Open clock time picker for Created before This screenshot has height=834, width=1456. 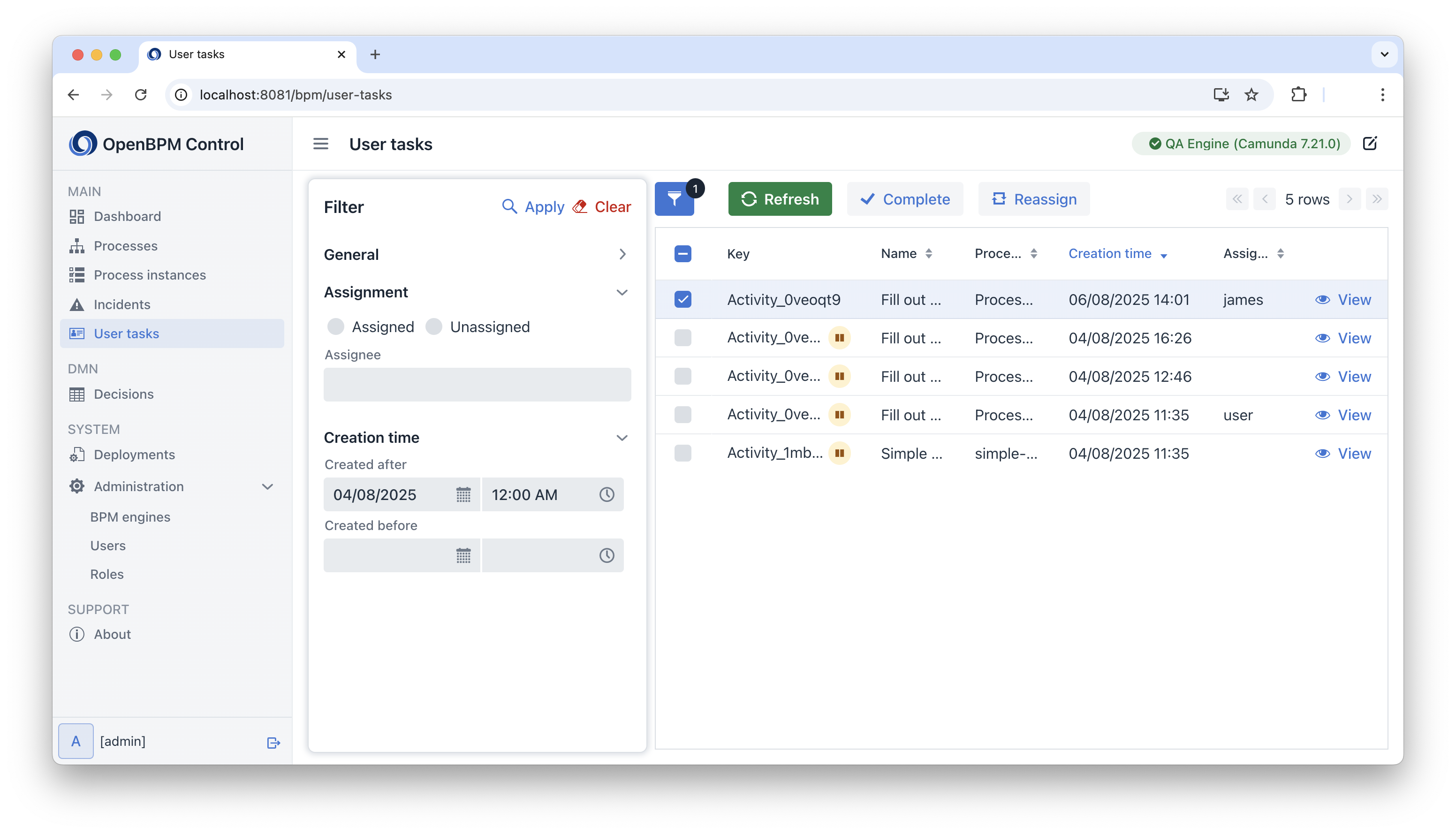tap(607, 555)
